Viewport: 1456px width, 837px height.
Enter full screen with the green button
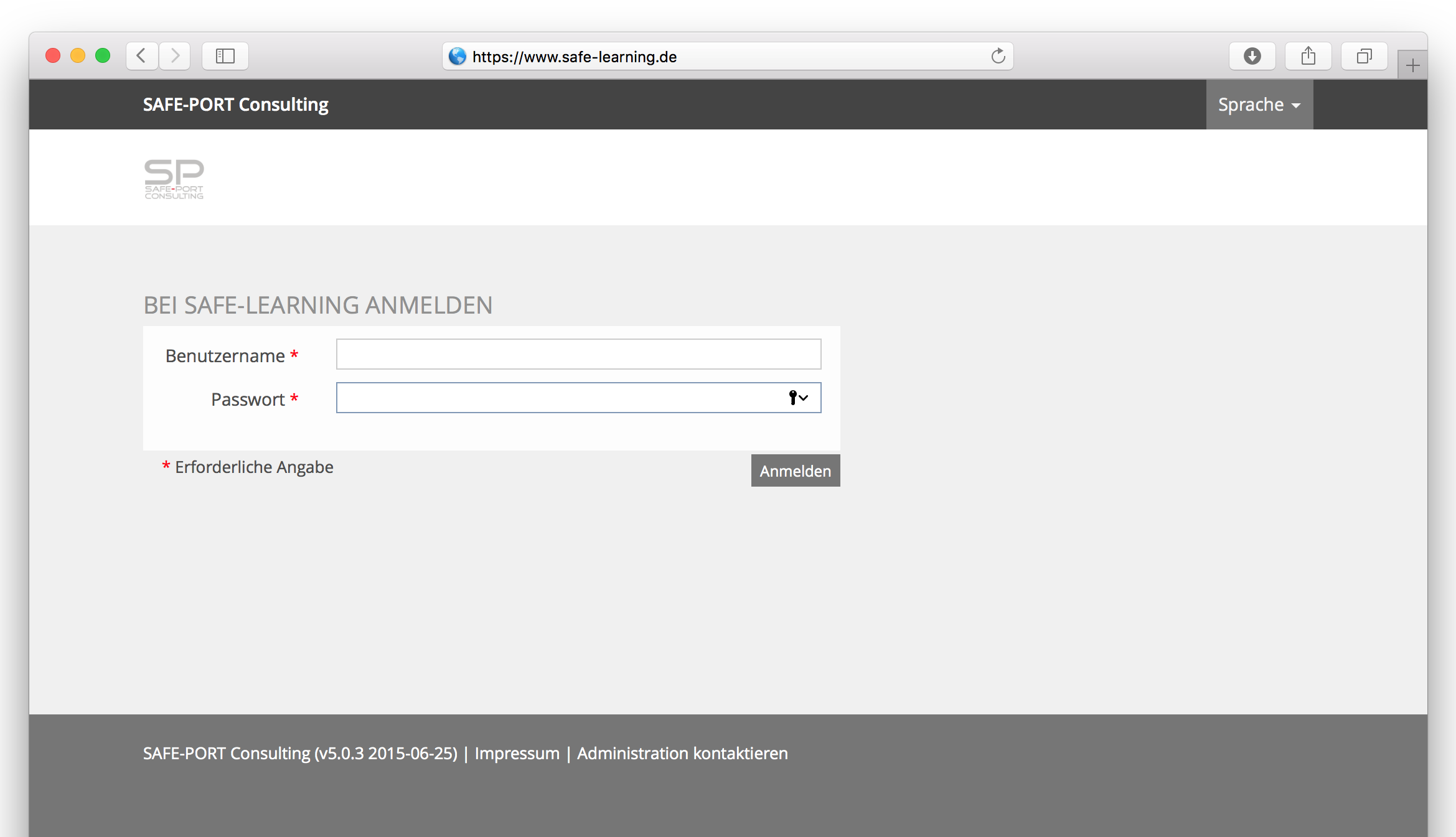pyautogui.click(x=103, y=56)
